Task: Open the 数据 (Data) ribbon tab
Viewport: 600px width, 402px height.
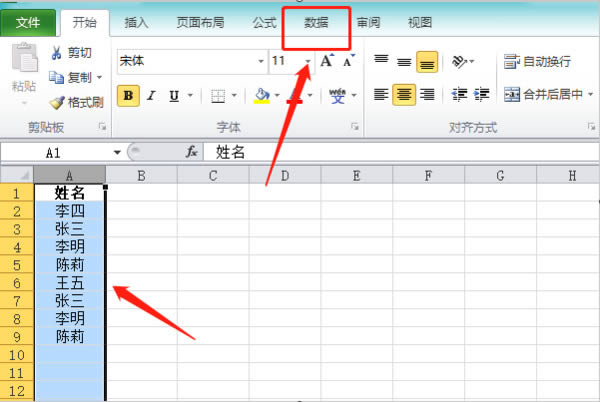Action: (316, 22)
